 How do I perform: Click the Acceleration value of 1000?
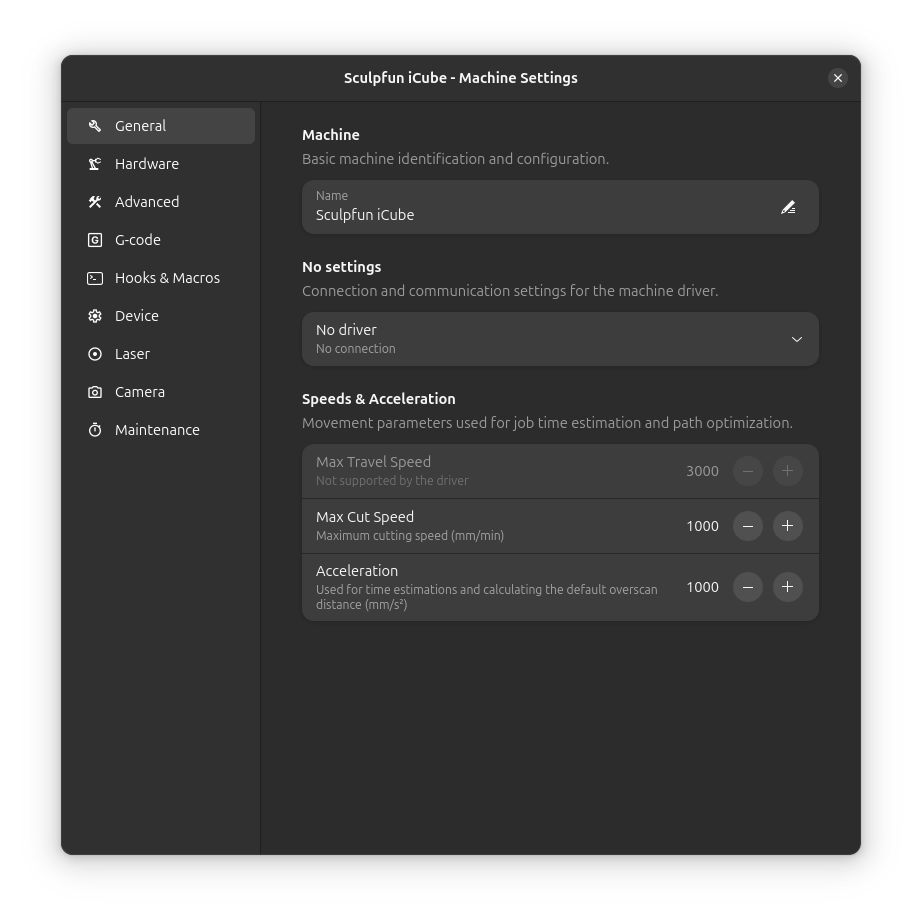pyautogui.click(x=702, y=587)
